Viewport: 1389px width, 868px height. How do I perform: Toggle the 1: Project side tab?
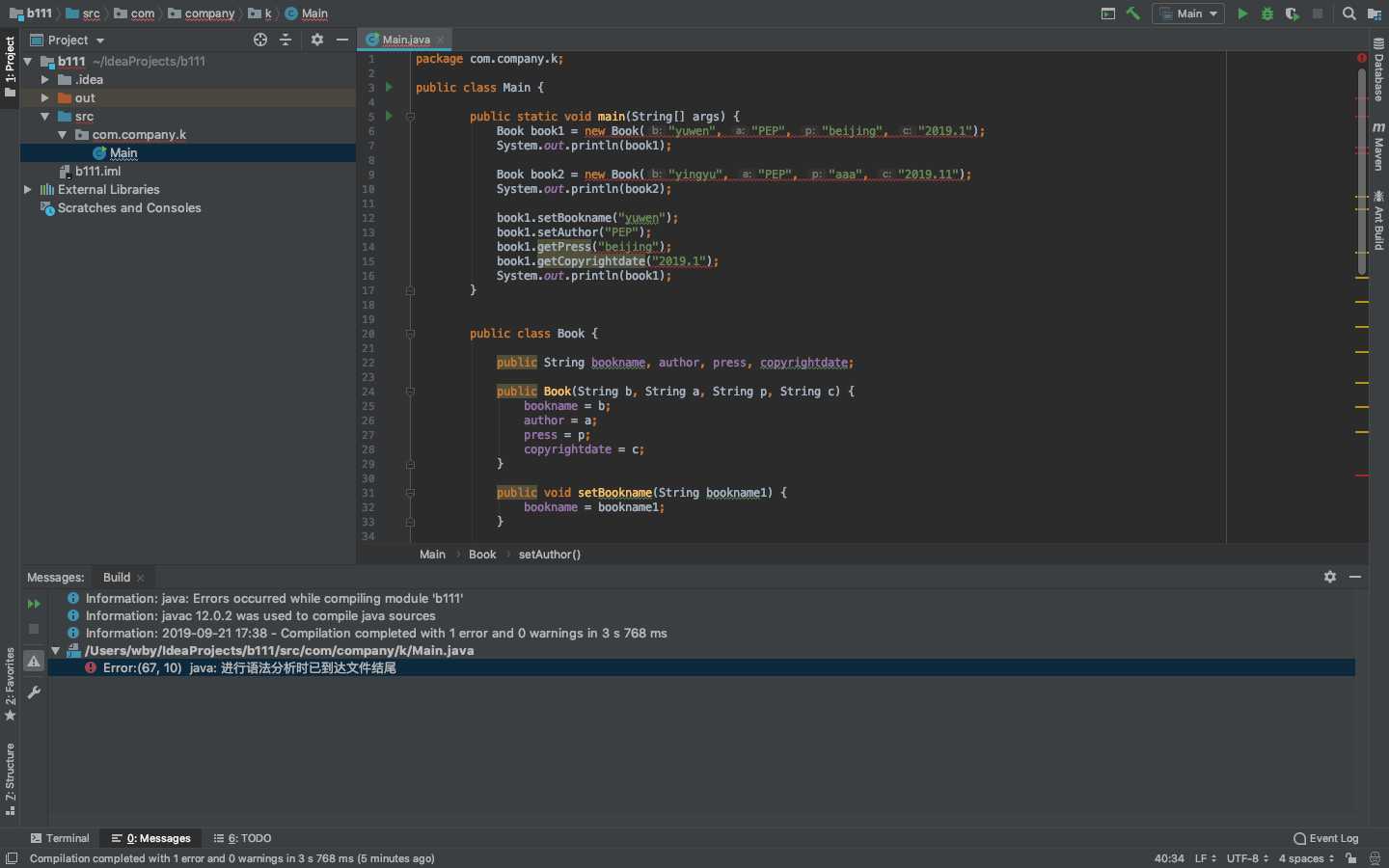point(10,68)
